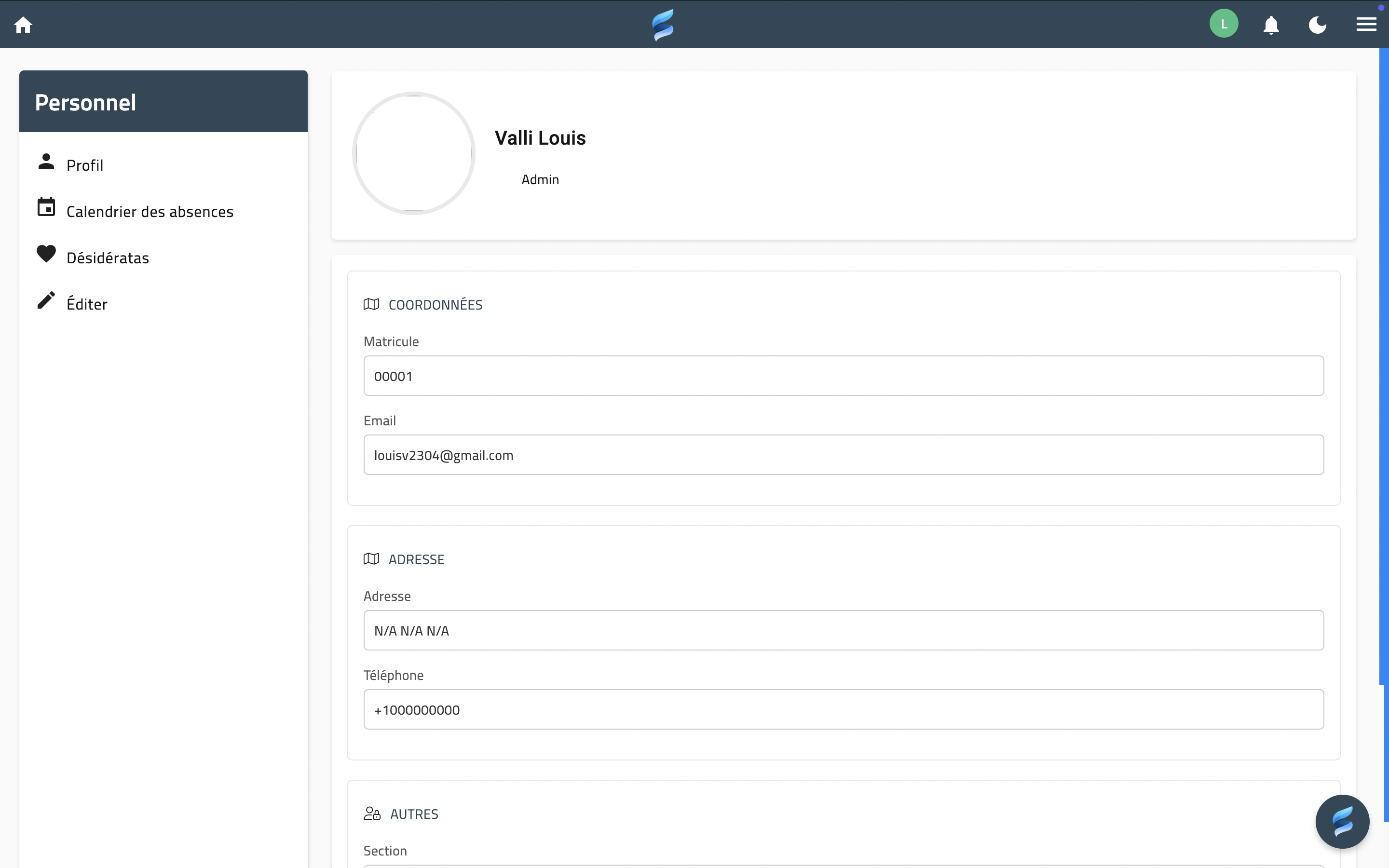Open the floating chat assistant button

(x=1343, y=822)
